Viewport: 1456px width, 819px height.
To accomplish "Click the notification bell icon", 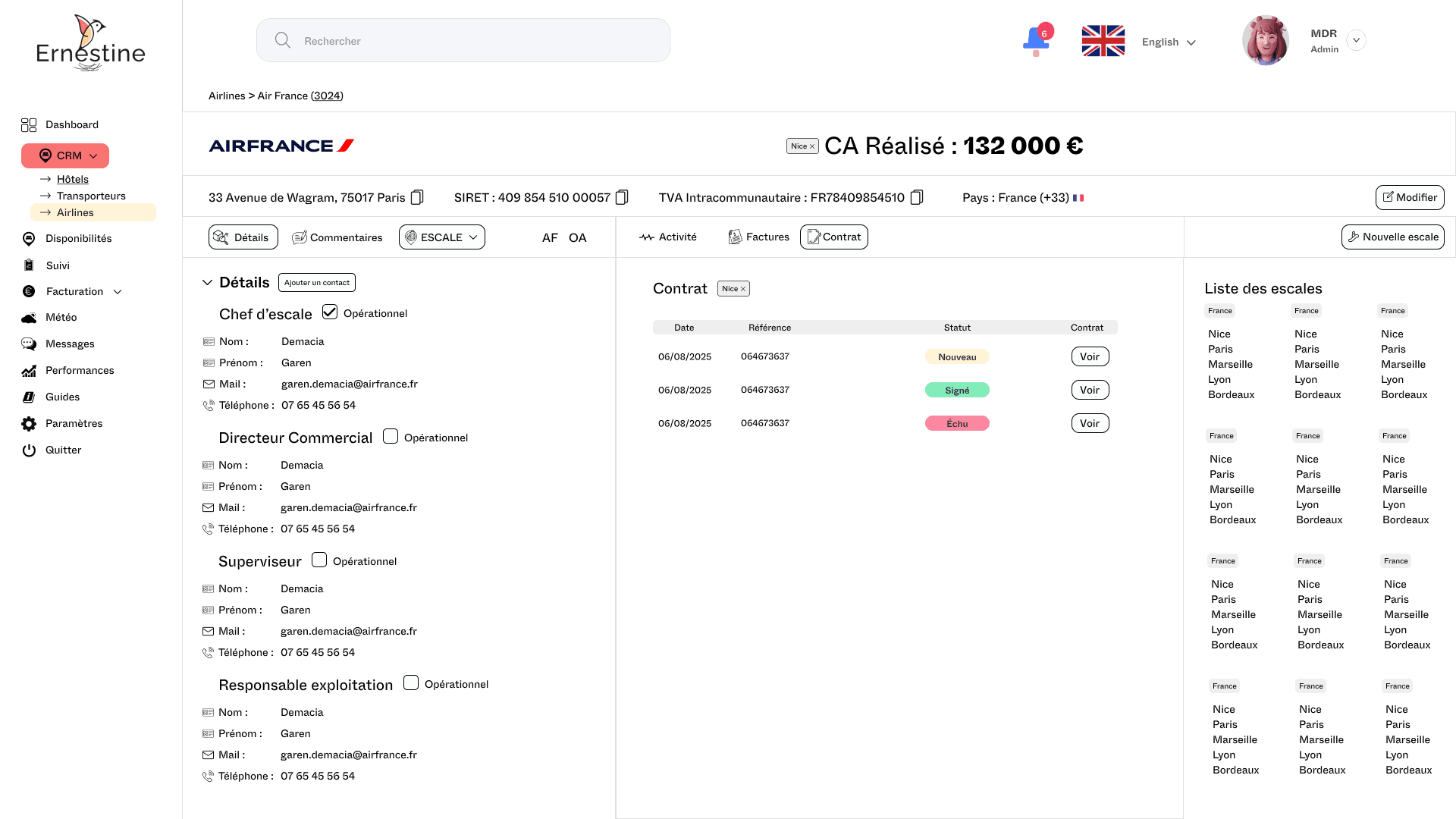I will click(x=1036, y=39).
